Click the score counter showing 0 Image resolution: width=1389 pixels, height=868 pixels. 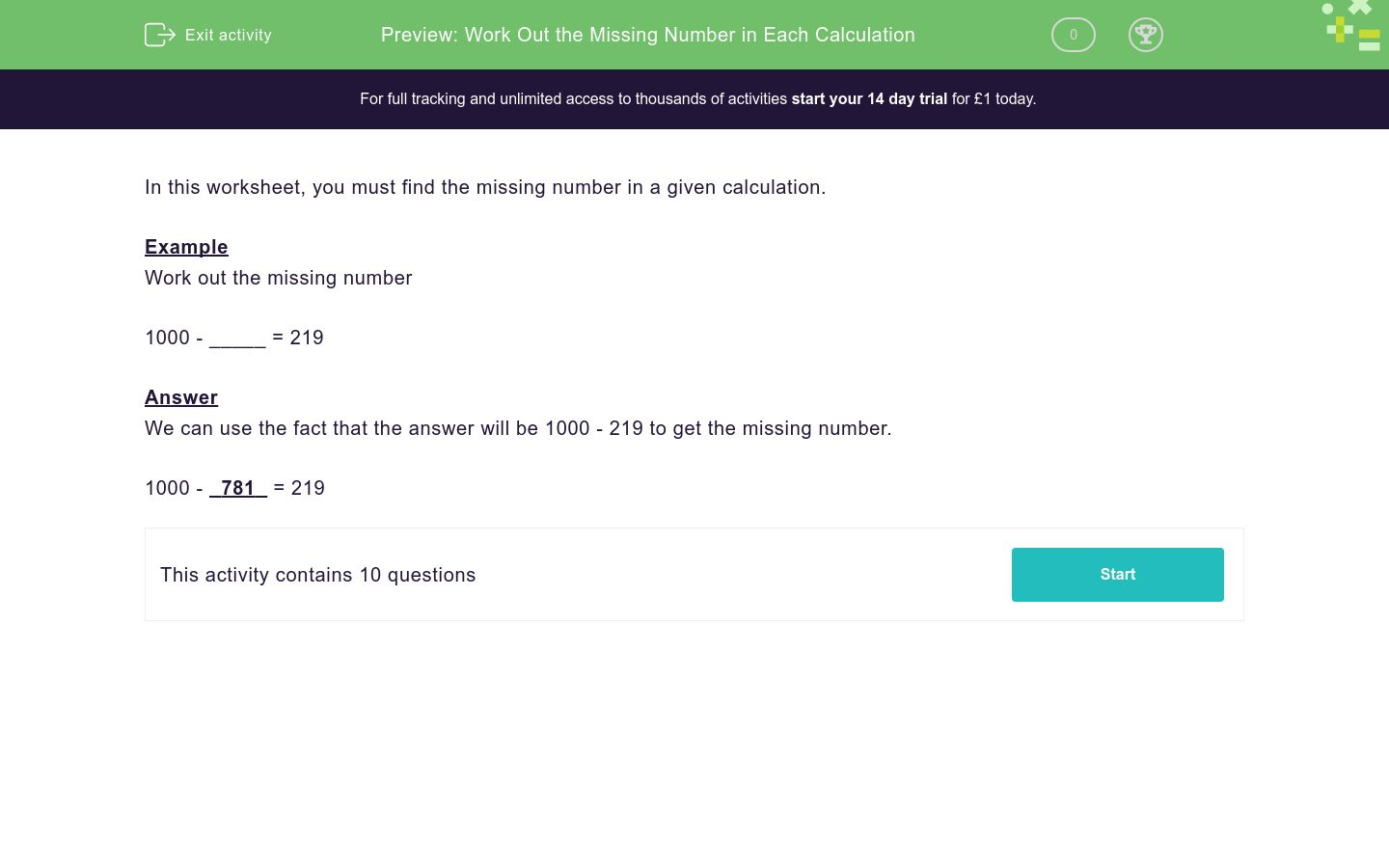pos(1073,35)
